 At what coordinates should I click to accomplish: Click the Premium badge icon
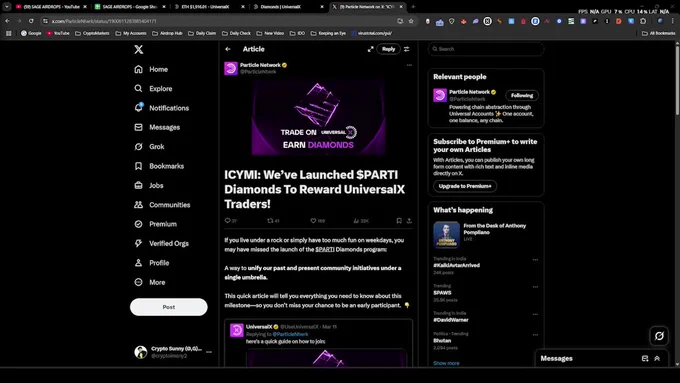pos(138,224)
